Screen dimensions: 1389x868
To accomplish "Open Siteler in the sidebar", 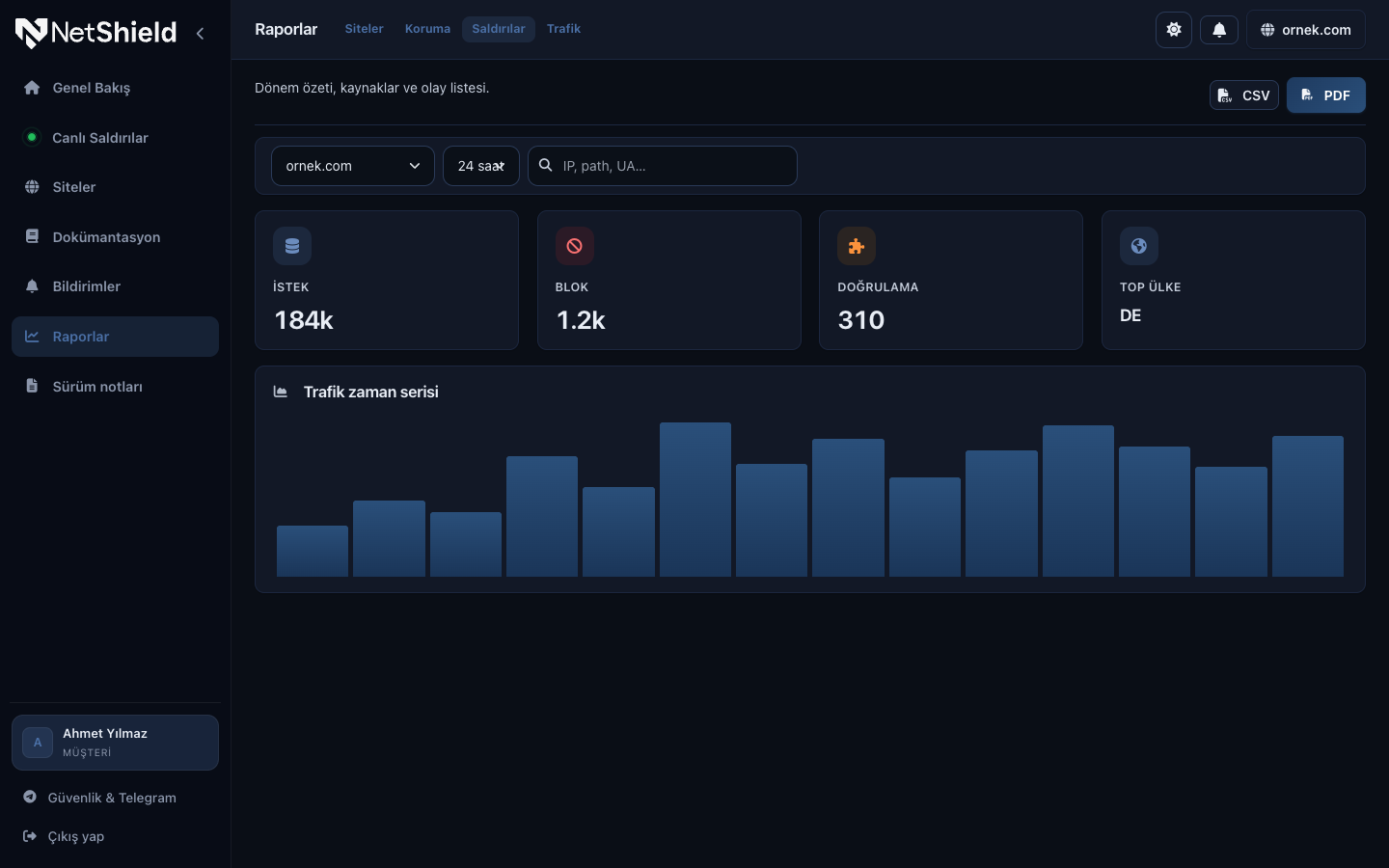I will [115, 187].
